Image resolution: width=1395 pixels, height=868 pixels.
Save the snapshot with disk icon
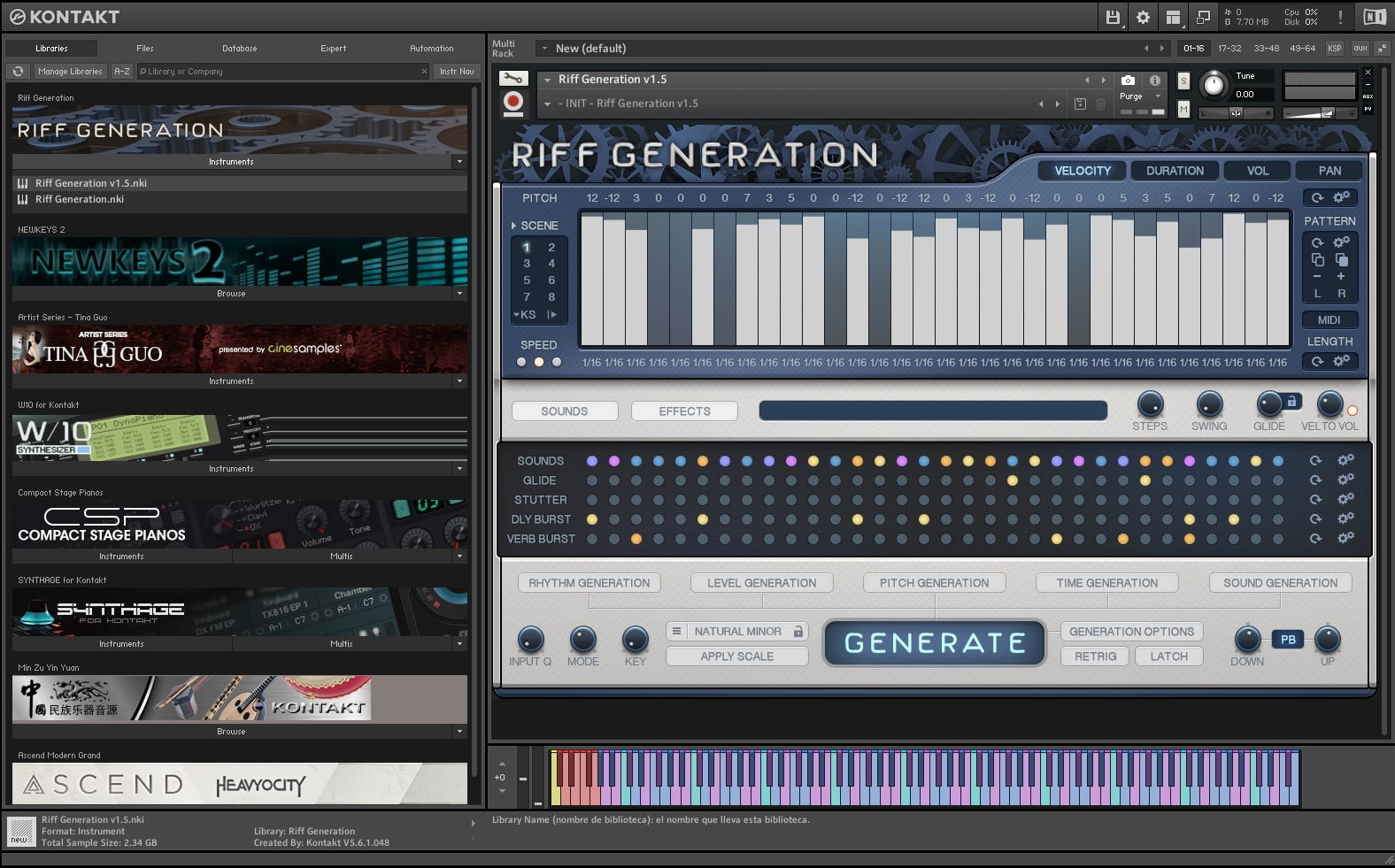(x=1080, y=104)
